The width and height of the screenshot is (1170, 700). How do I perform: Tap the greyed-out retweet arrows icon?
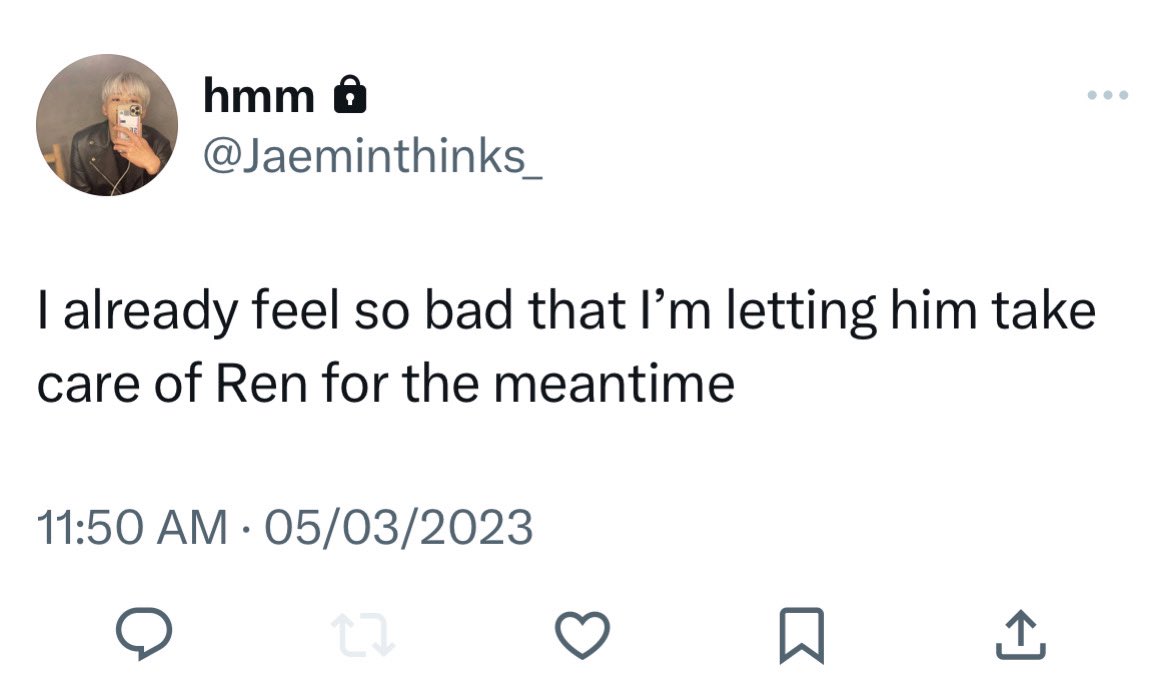click(362, 635)
